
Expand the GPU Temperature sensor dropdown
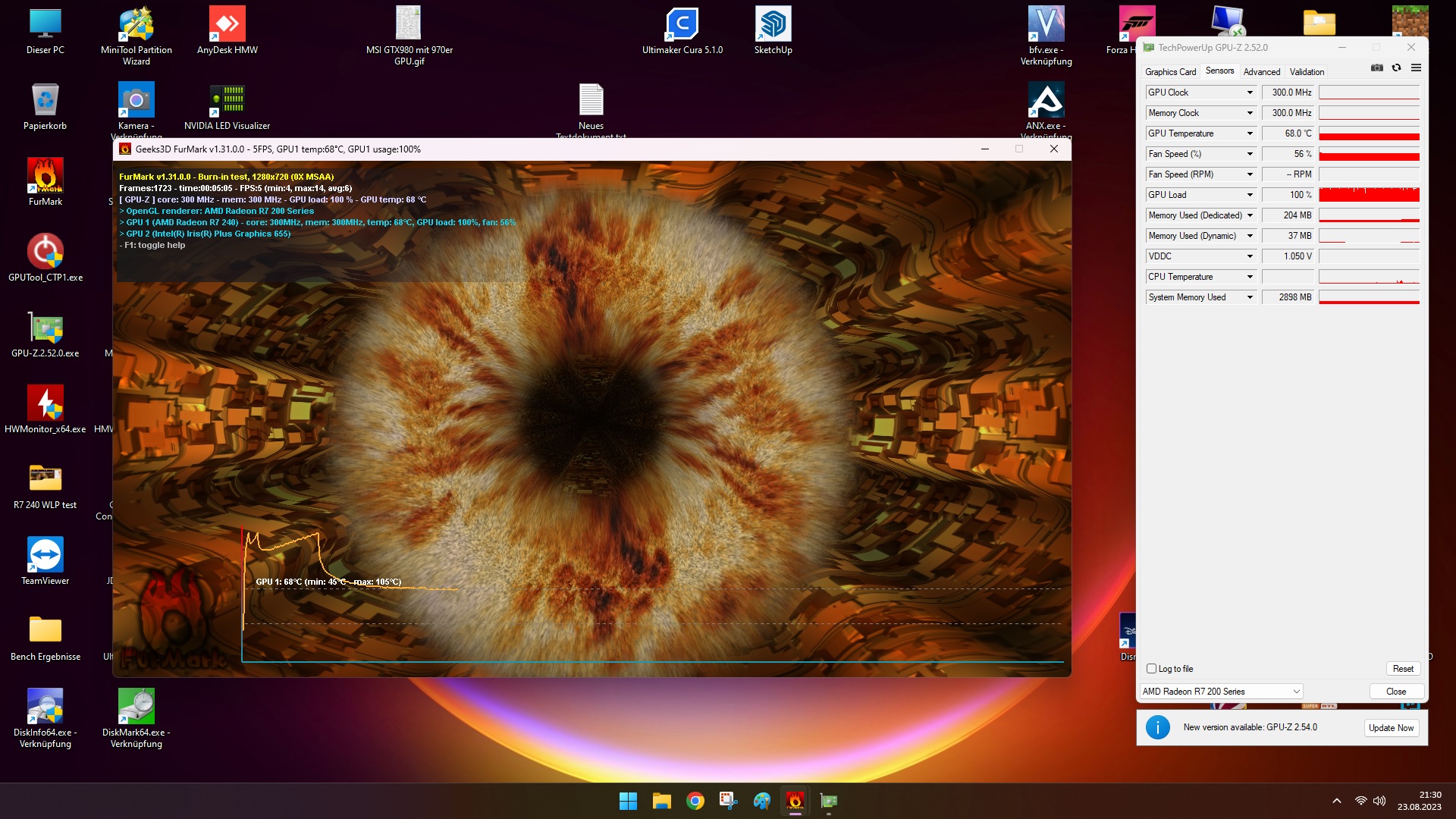click(x=1250, y=133)
